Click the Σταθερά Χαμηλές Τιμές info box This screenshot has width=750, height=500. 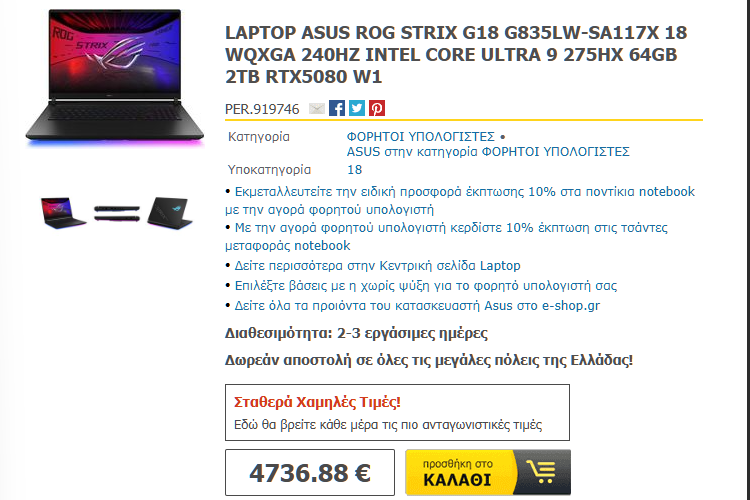tap(397, 412)
